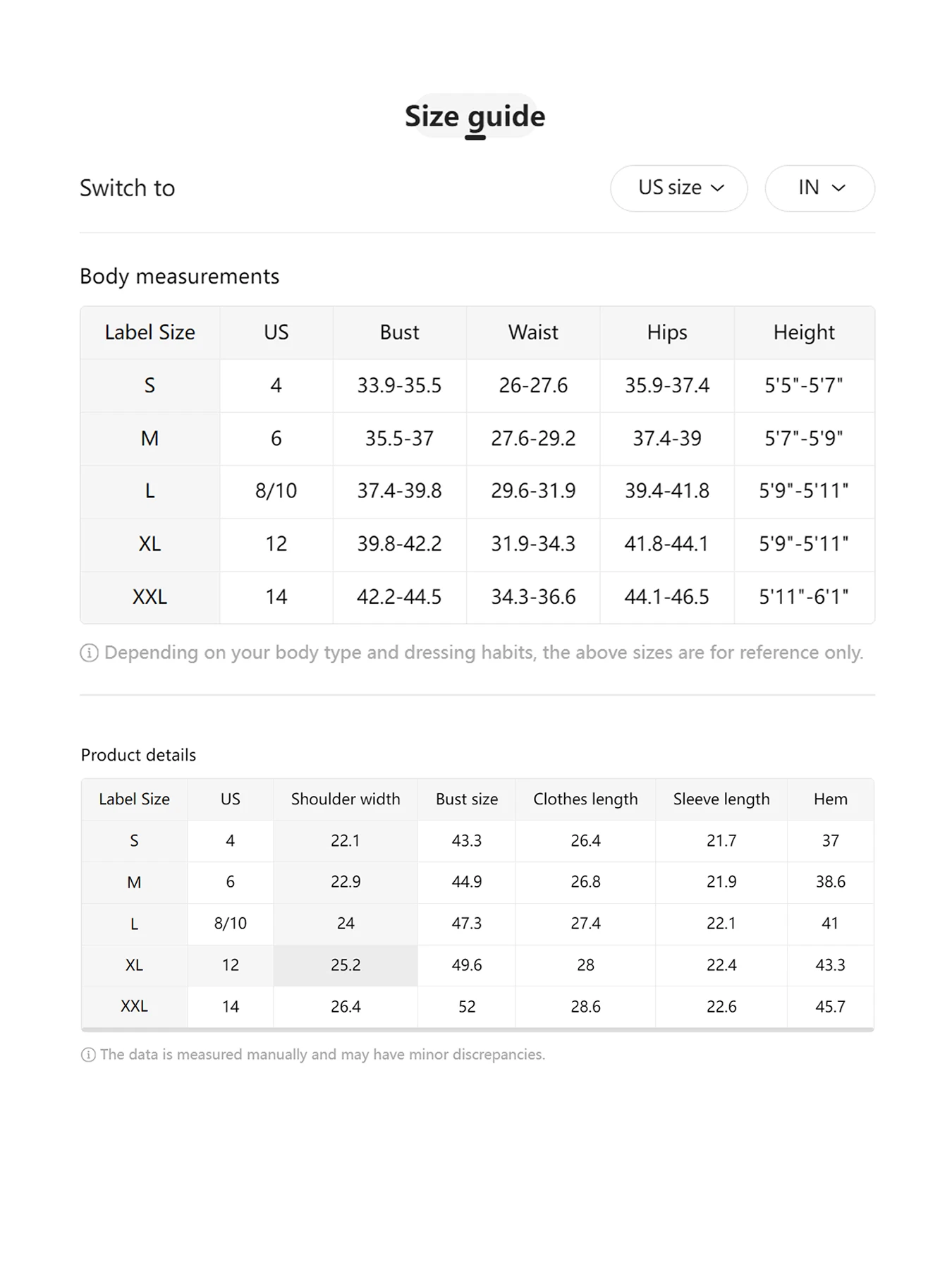952x1270 pixels.
Task: Click the info icon beside body type note
Action: coord(89,653)
